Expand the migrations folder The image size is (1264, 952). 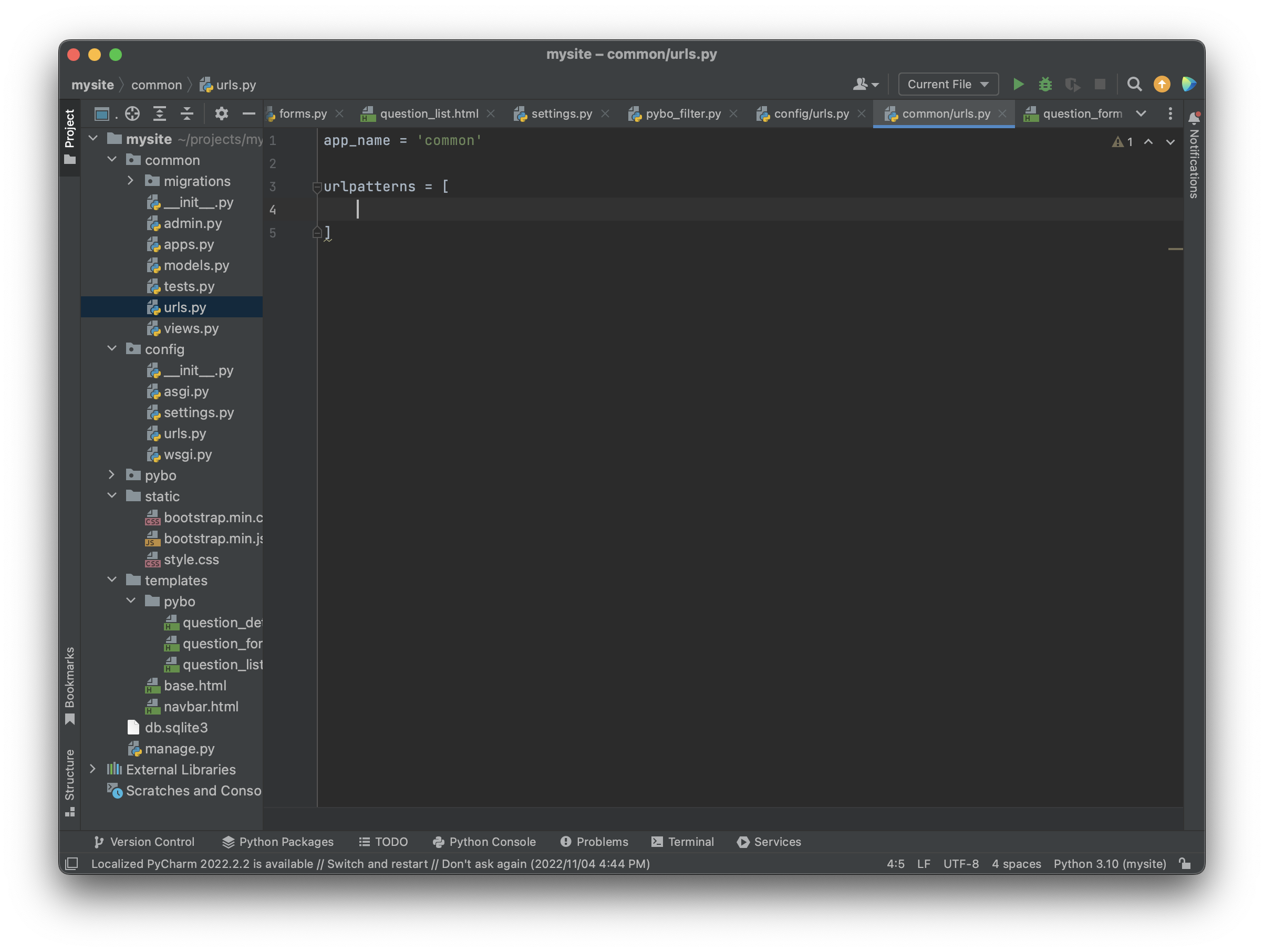coord(130,181)
